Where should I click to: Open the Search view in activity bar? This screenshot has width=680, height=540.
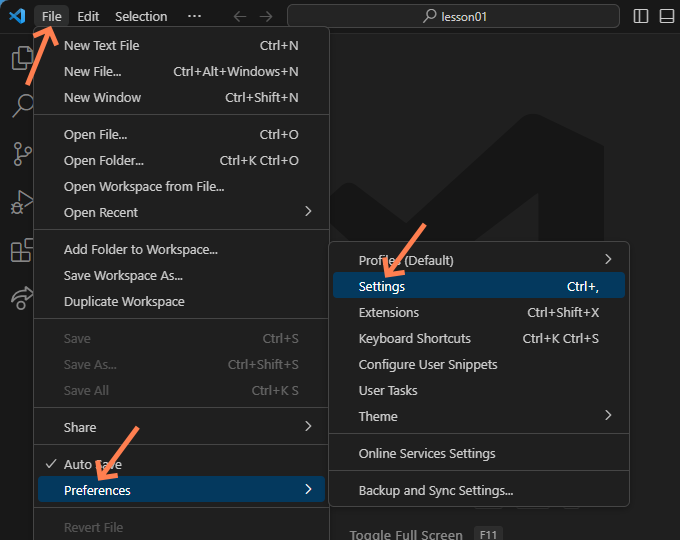coord(23,106)
